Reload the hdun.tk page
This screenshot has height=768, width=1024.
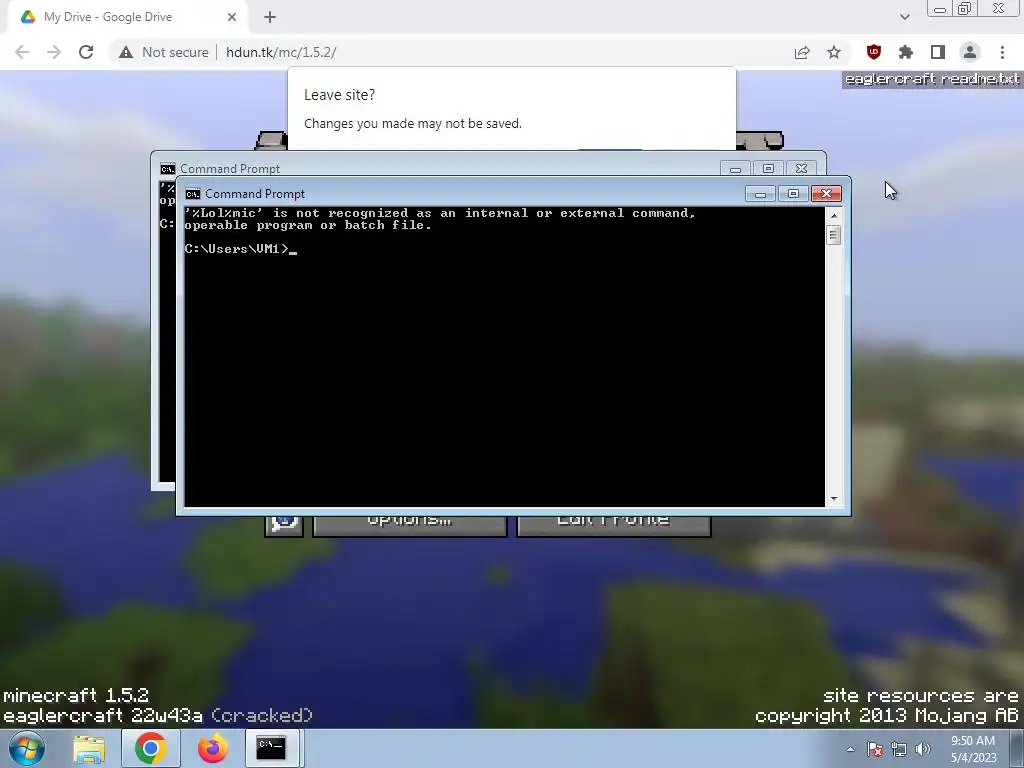(86, 52)
